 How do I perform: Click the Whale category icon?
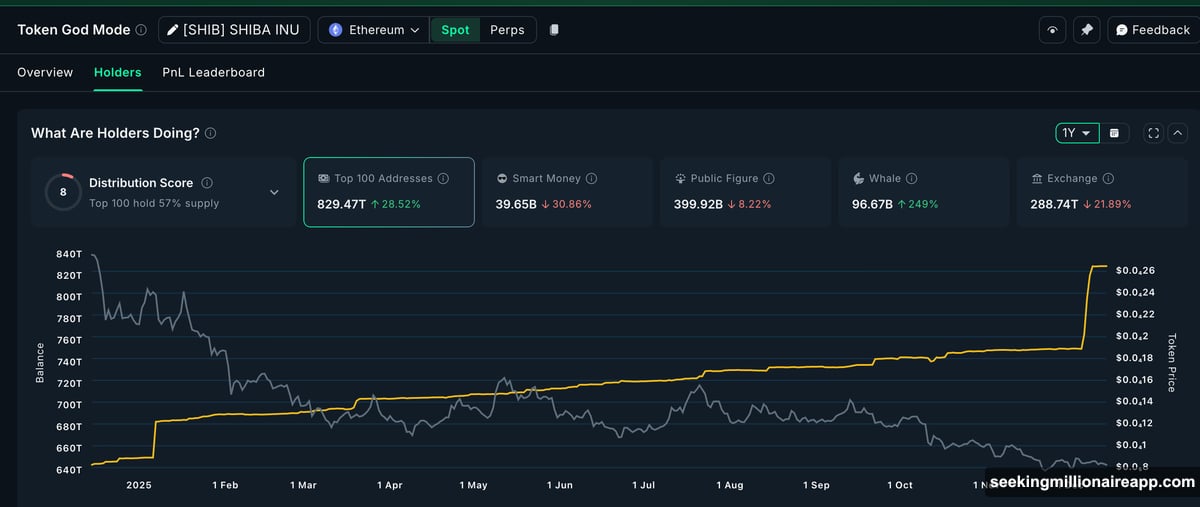858,178
